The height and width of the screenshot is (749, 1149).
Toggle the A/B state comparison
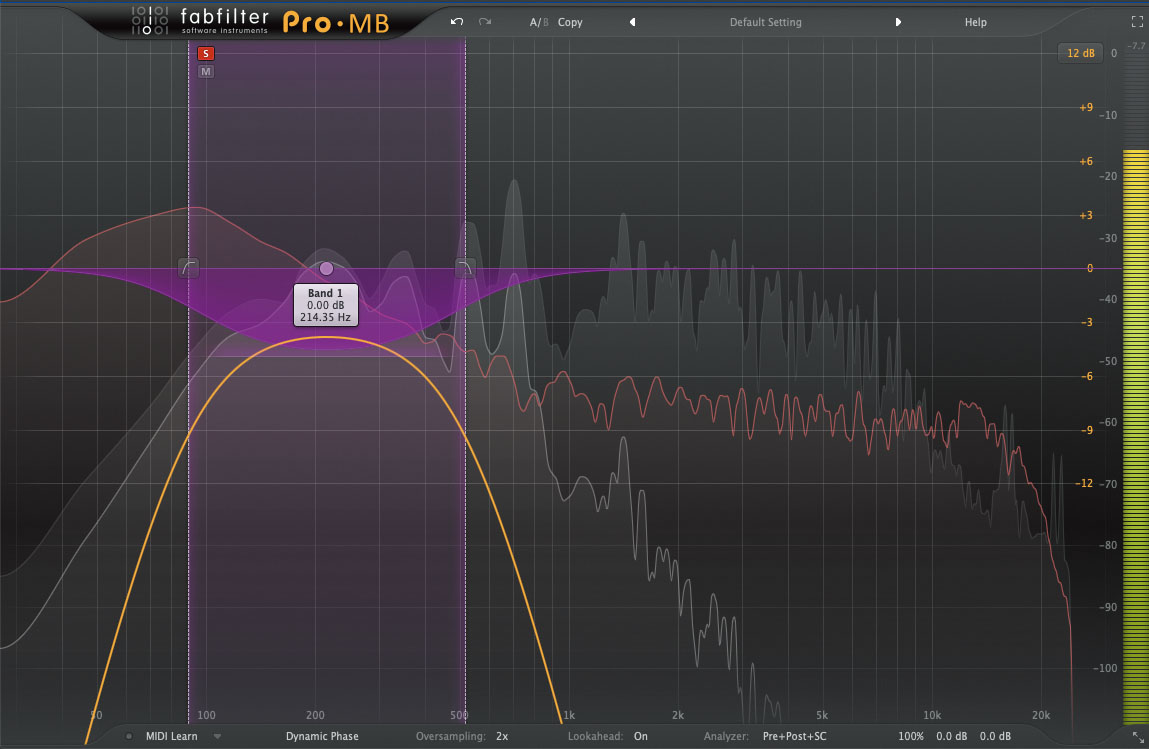539,22
